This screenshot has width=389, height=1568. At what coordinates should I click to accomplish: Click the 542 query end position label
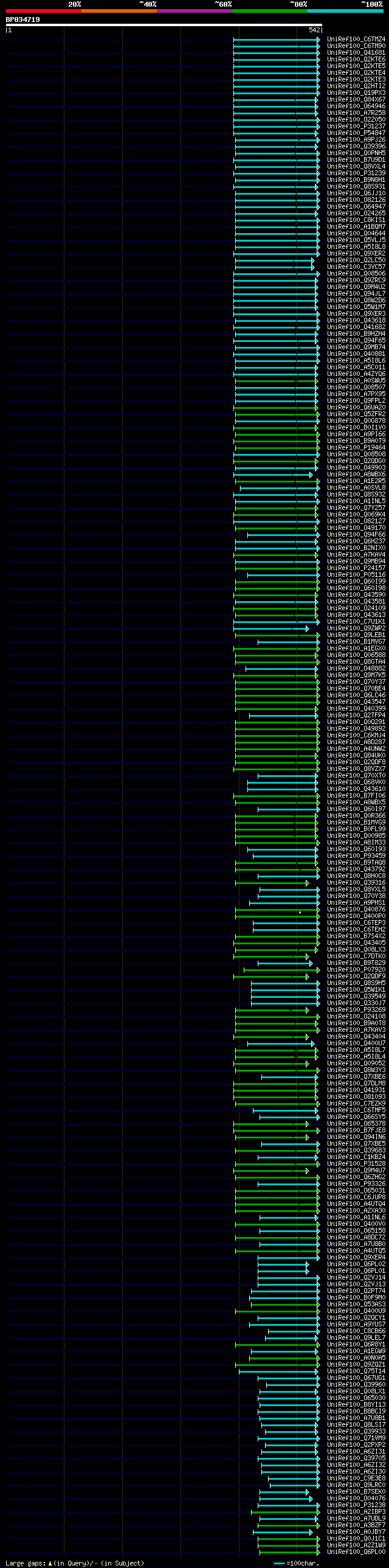[314, 30]
